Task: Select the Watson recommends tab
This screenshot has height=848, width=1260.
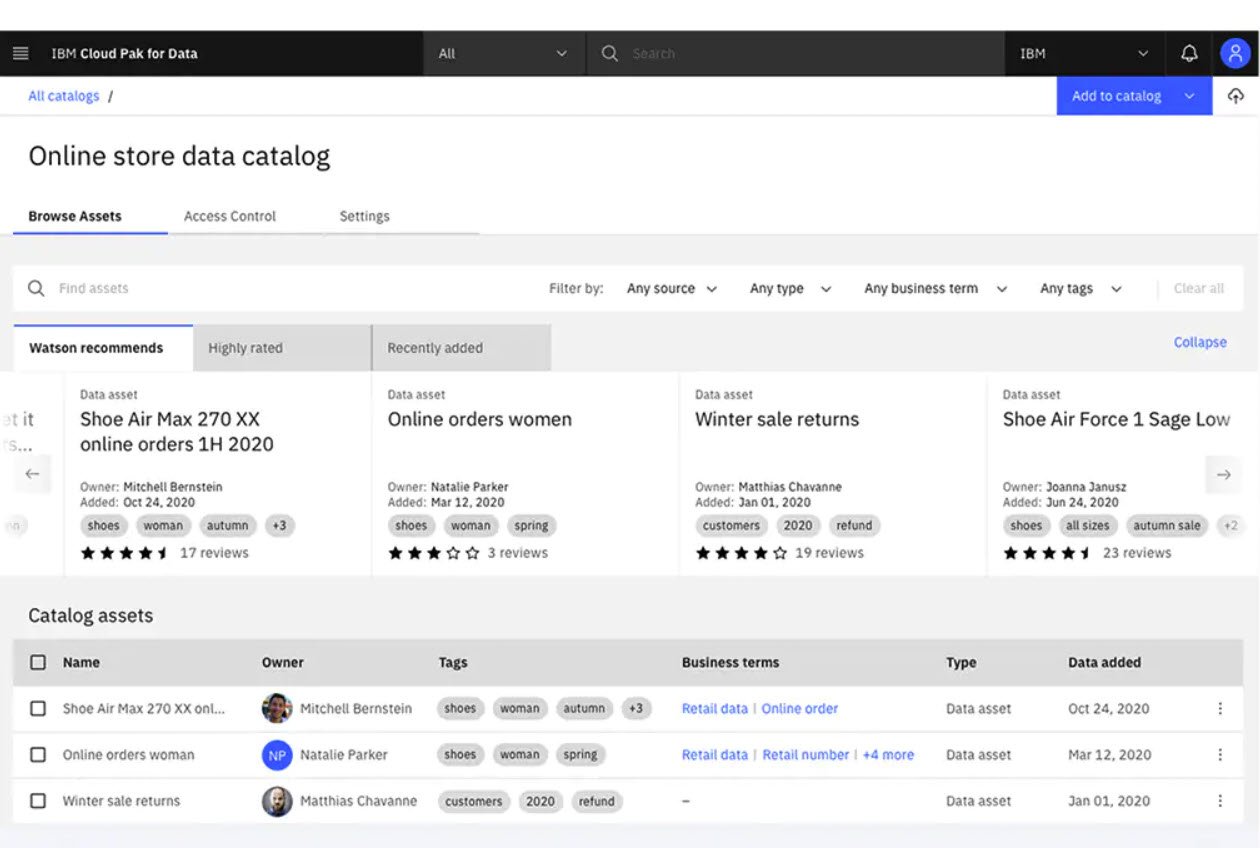Action: (103, 348)
